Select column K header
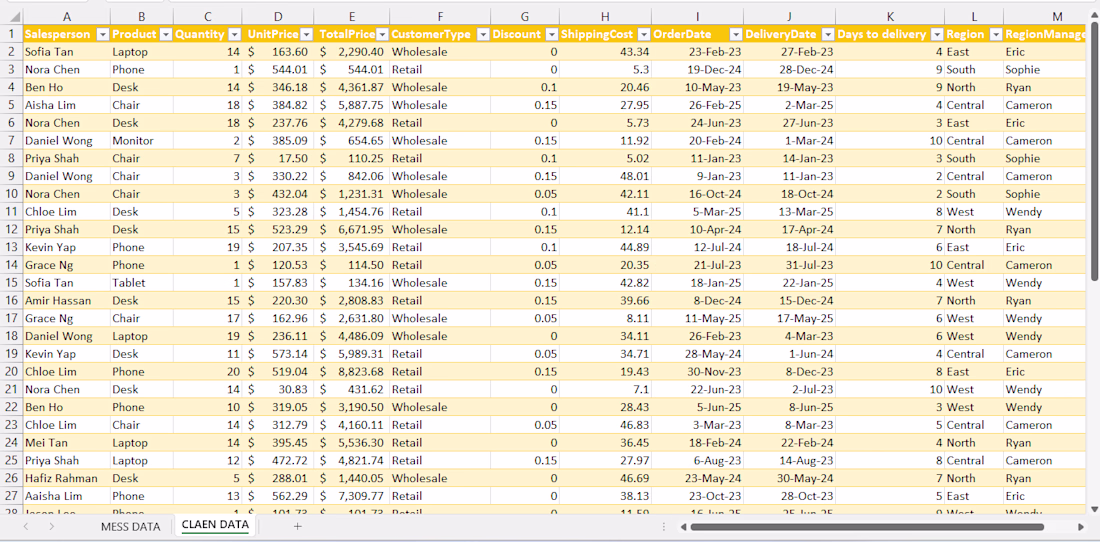Image resolution: width=1100 pixels, height=542 pixels. pos(890,16)
